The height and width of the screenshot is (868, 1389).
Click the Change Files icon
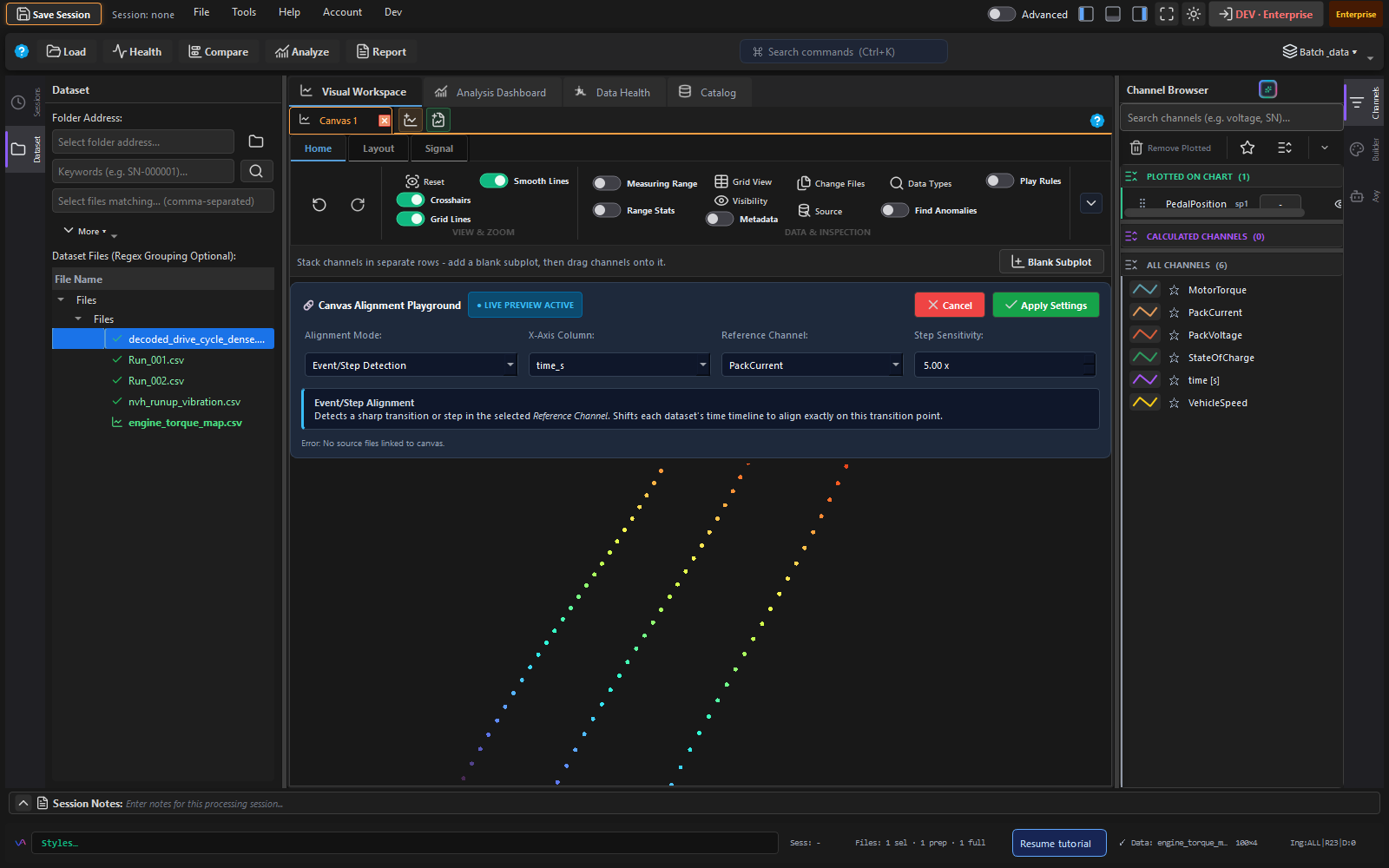tap(804, 183)
